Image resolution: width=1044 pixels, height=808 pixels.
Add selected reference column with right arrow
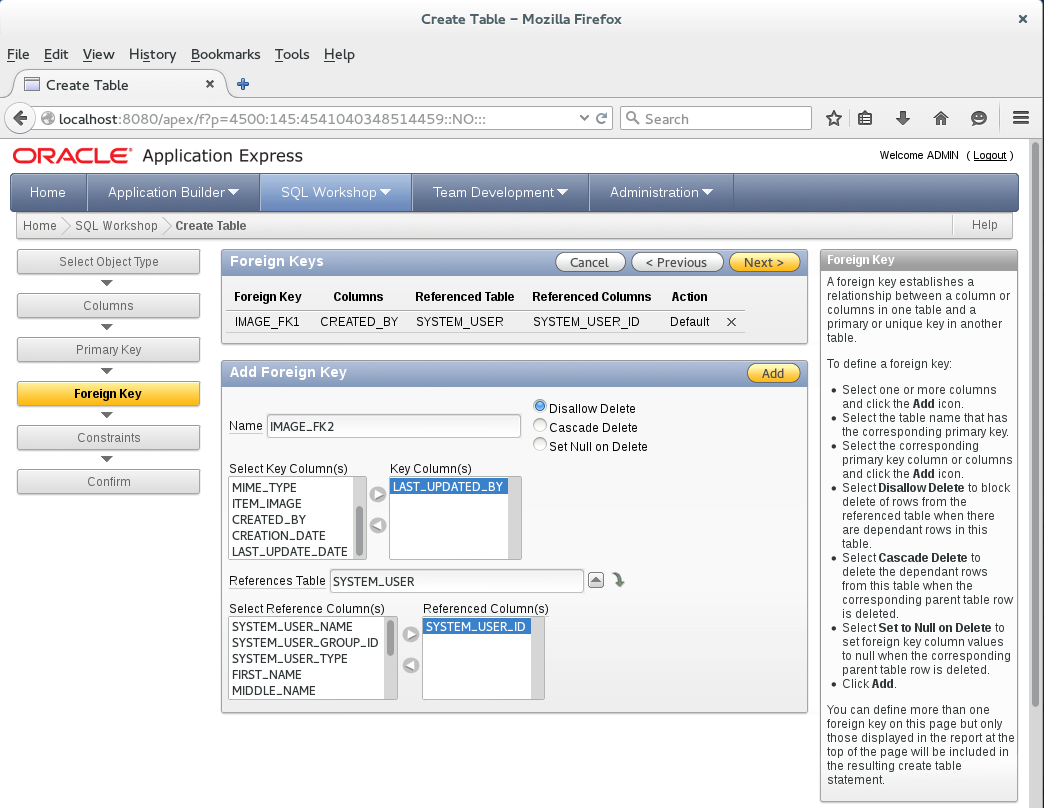click(411, 634)
